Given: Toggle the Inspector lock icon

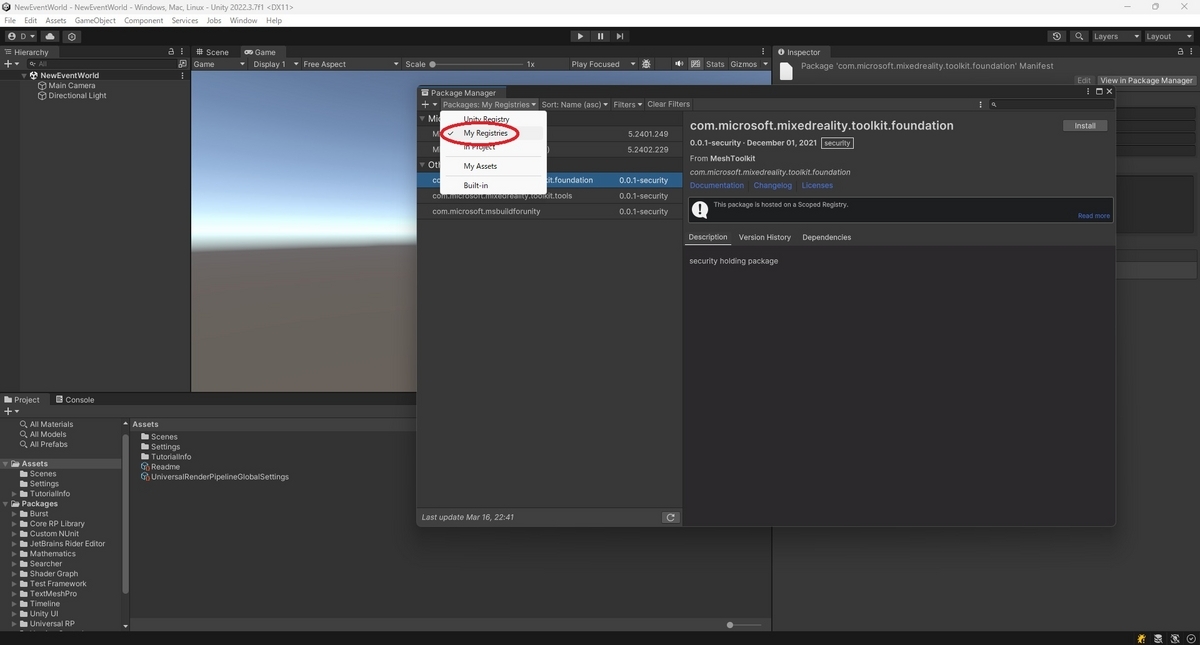Looking at the screenshot, I should [1180, 52].
